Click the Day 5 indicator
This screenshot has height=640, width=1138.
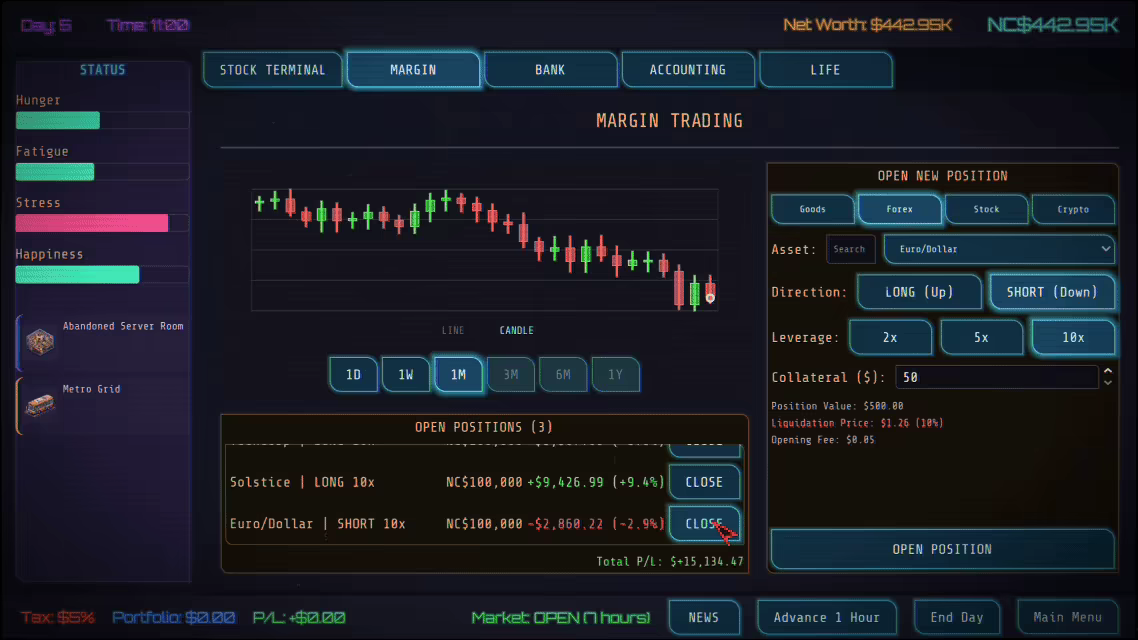pyautogui.click(x=46, y=25)
